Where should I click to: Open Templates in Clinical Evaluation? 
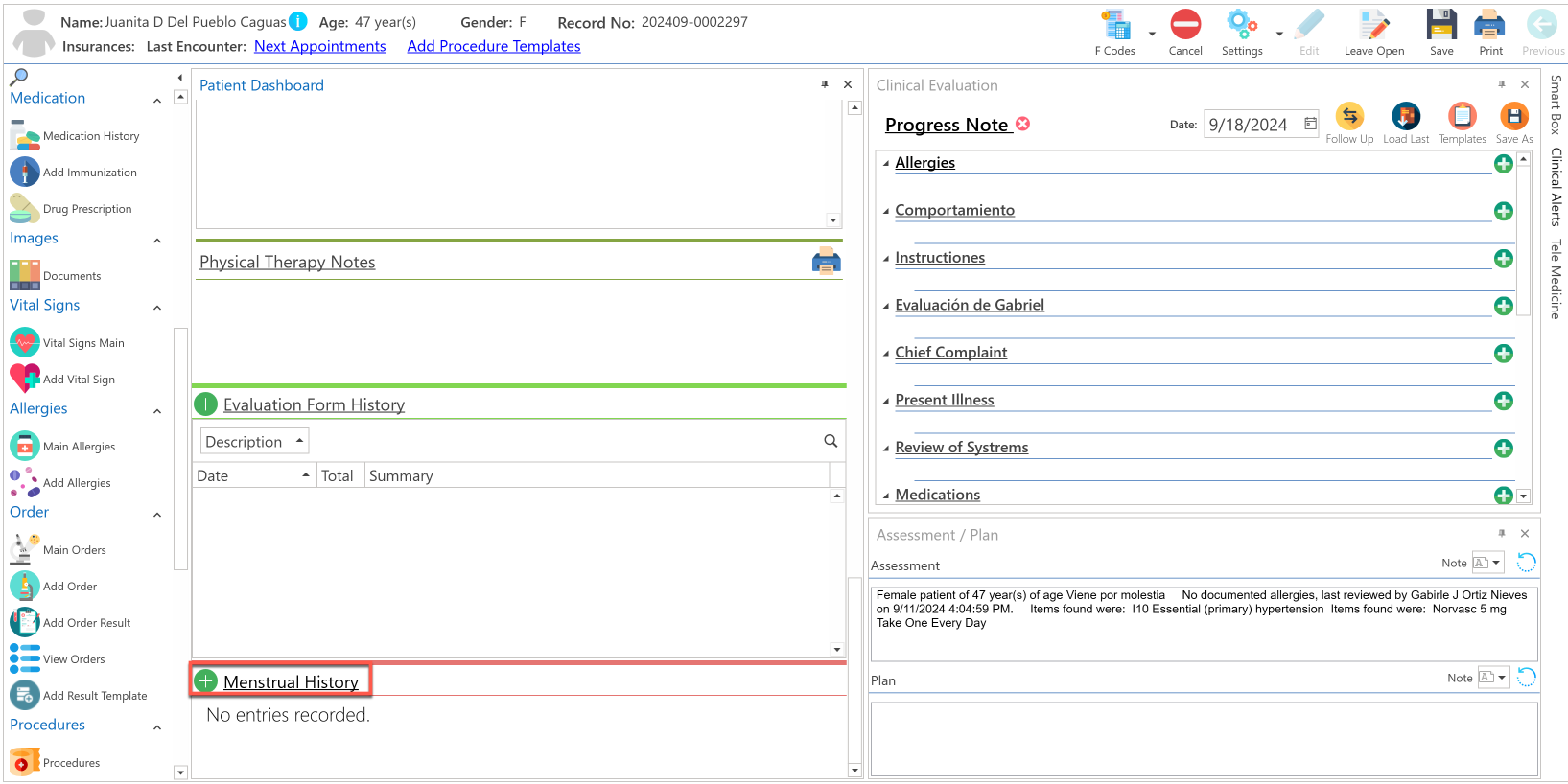point(1463,123)
